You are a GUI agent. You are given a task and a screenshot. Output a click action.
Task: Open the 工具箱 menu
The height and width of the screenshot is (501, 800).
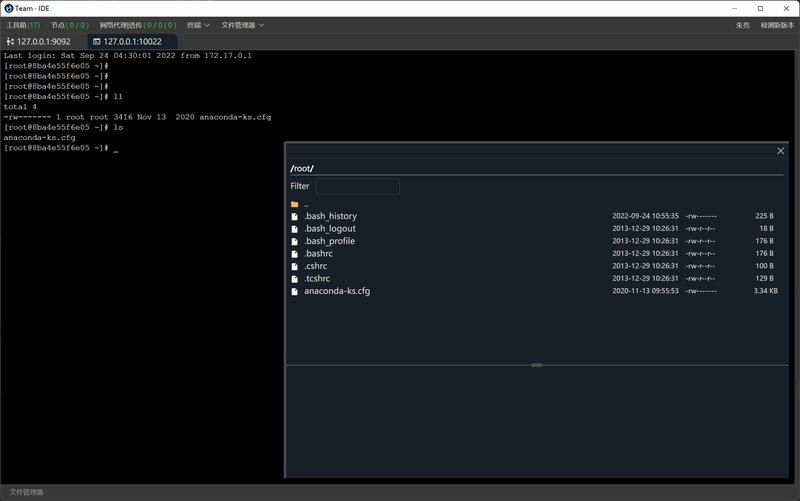pyautogui.click(x=23, y=25)
